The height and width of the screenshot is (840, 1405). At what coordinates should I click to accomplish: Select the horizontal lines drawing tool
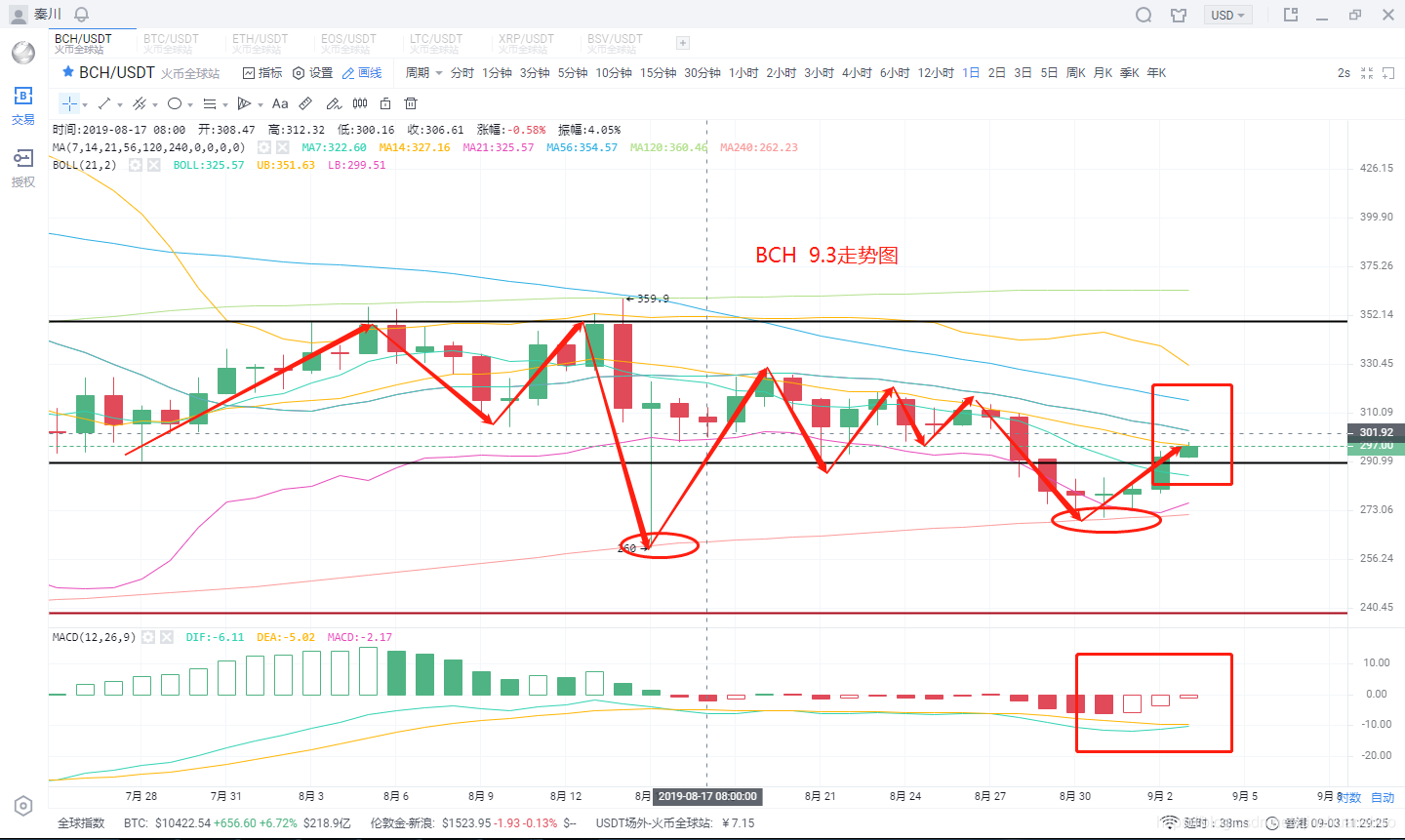(210, 103)
